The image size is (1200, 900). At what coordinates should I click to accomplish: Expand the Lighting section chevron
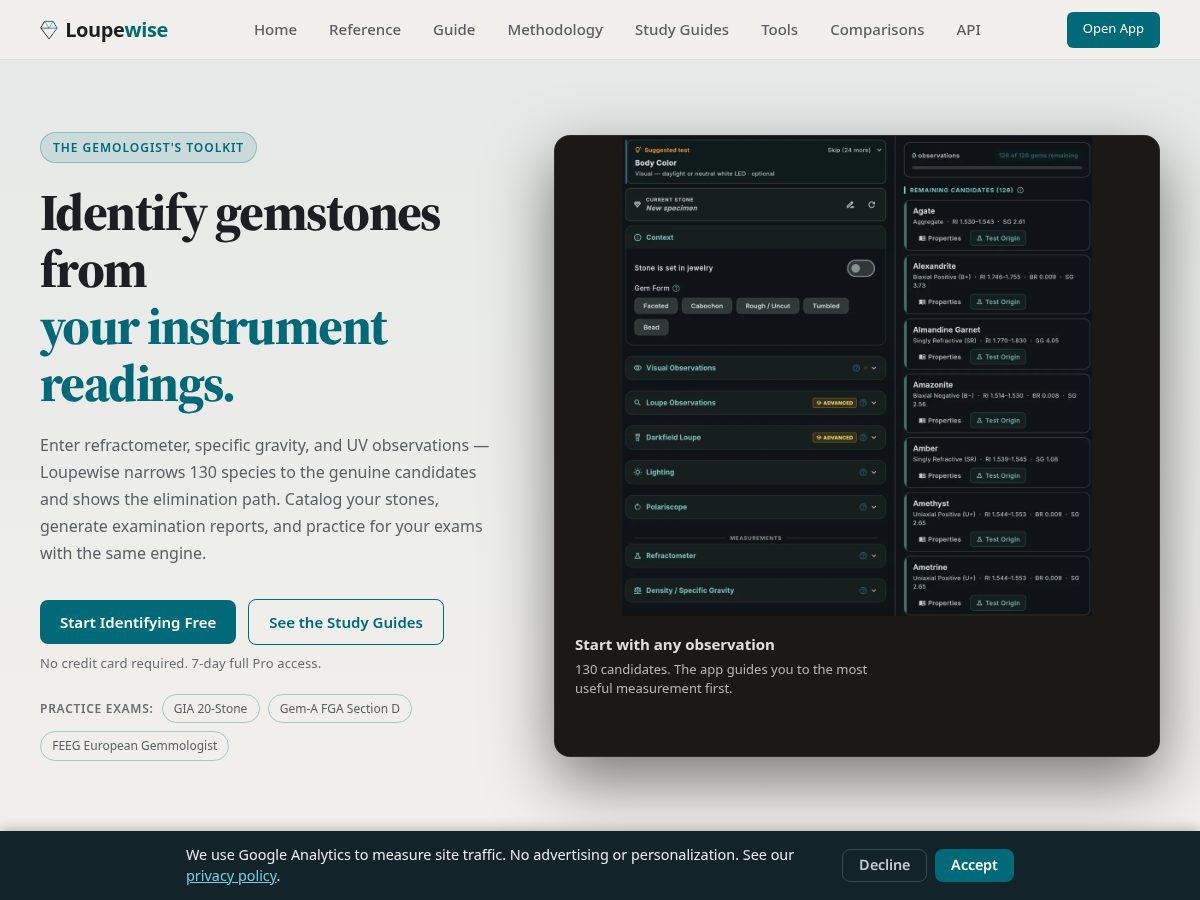874,472
